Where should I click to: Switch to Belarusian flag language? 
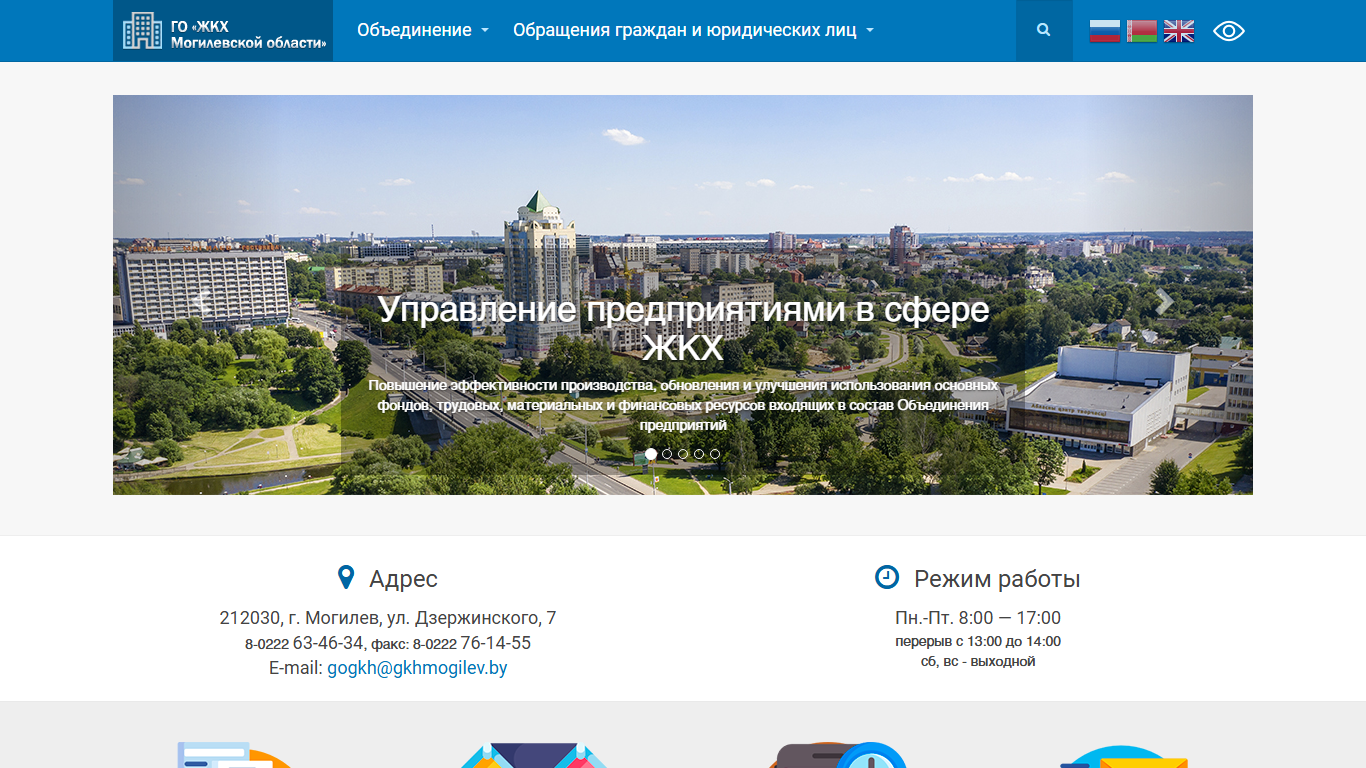point(1142,31)
